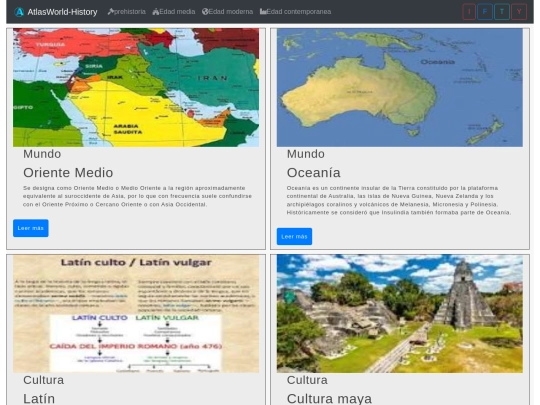Click the Oceanía description paragraph
The height and width of the screenshot is (405, 540).
click(399, 200)
